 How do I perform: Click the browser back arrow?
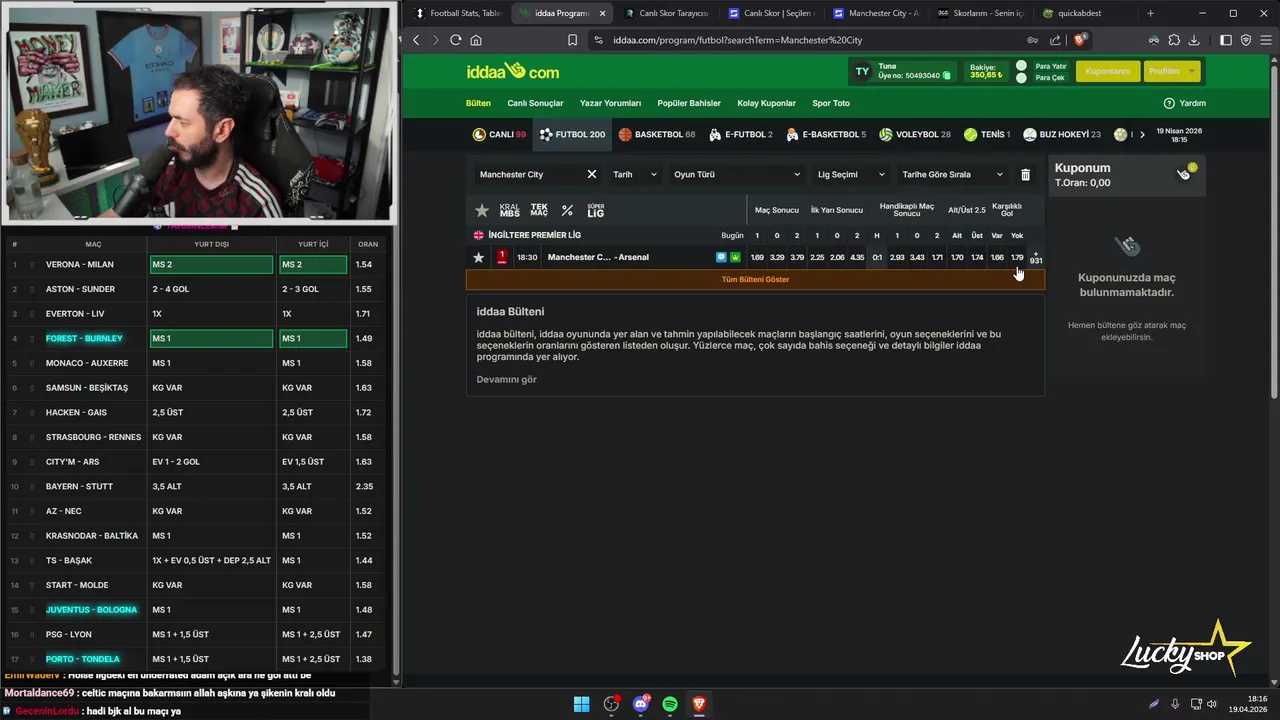click(417, 40)
